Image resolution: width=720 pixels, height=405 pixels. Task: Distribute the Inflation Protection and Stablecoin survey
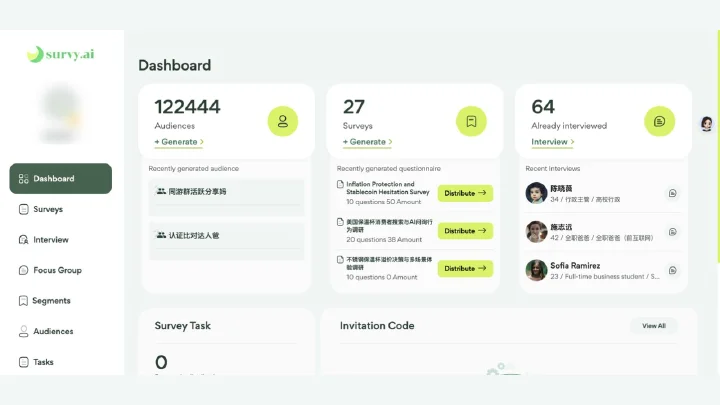(x=465, y=193)
